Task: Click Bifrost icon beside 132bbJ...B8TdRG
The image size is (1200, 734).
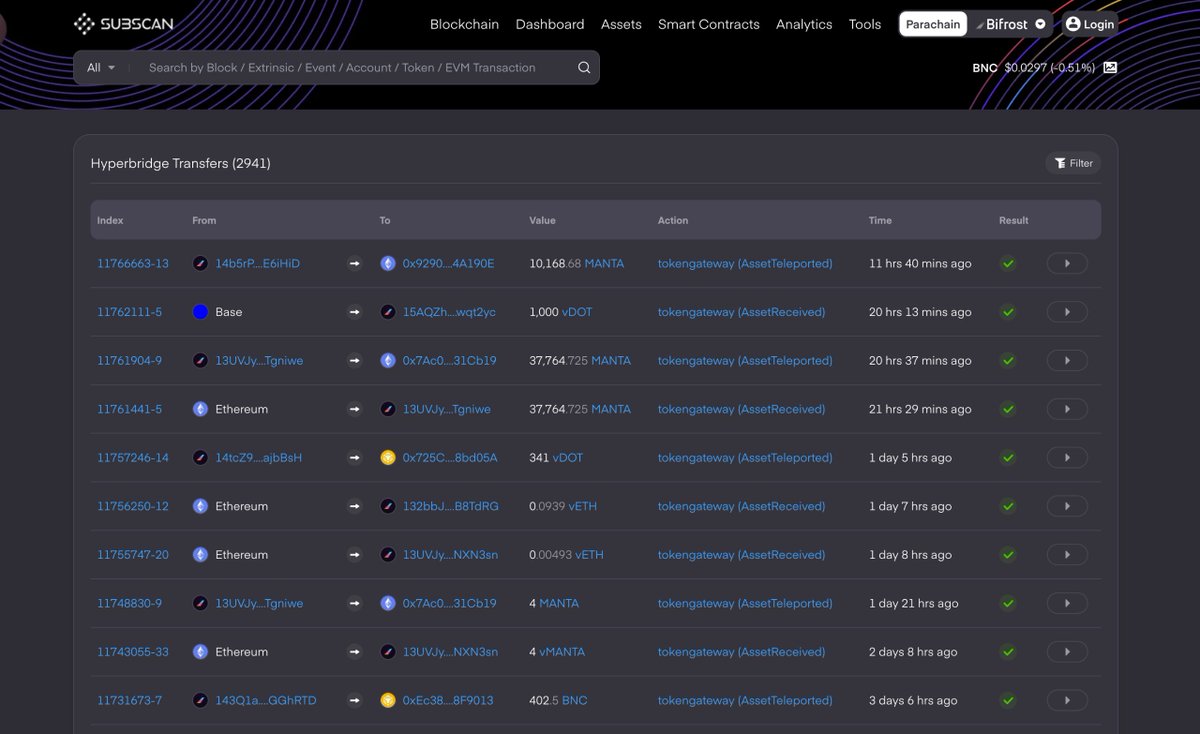Action: [x=388, y=506]
